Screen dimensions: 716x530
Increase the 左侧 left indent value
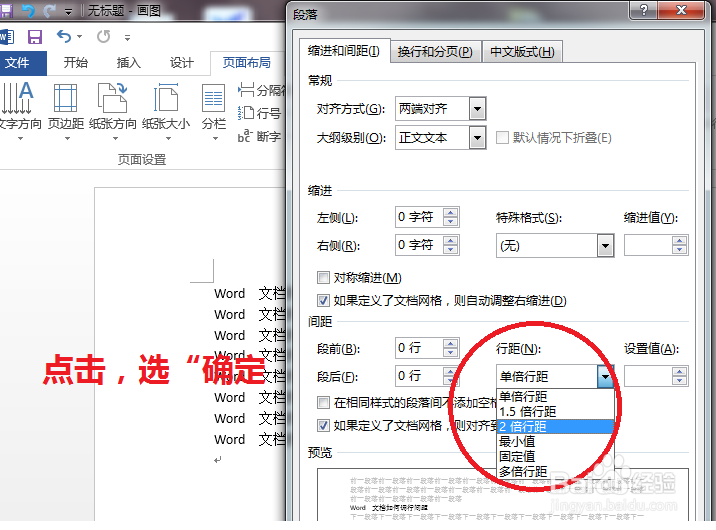[451, 212]
